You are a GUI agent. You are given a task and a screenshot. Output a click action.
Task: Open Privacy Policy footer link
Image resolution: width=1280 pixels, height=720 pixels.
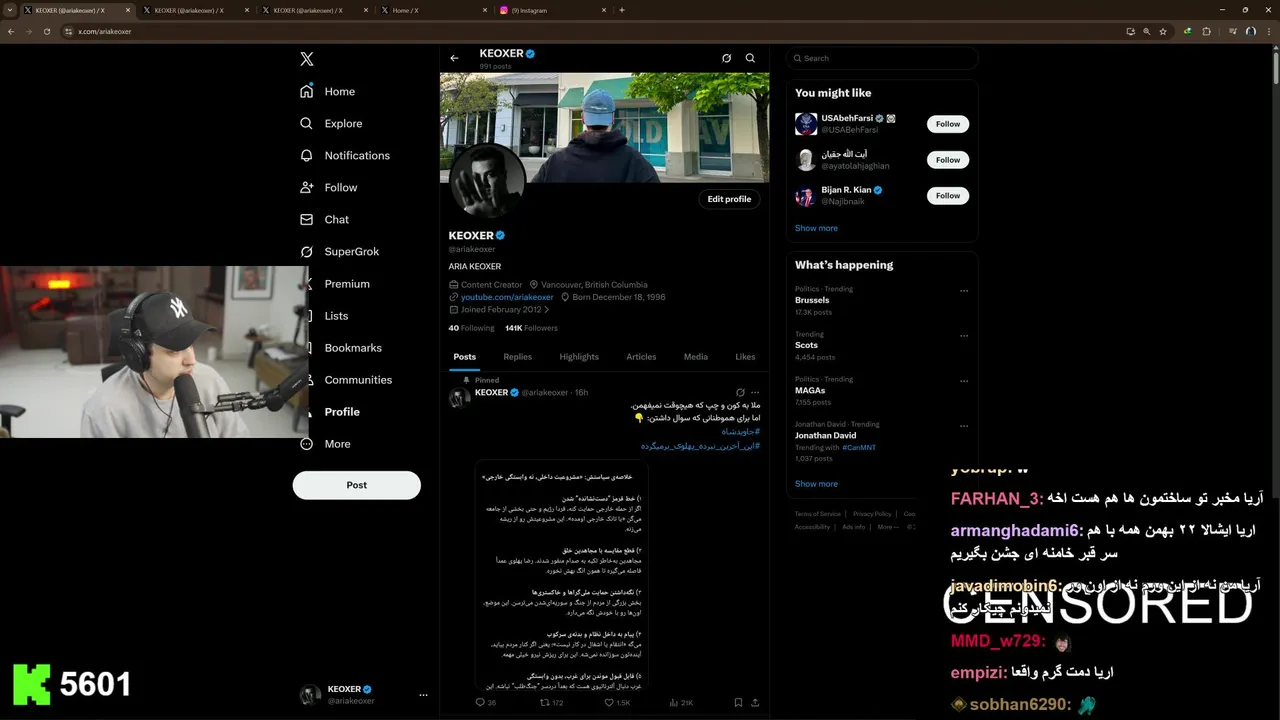[872, 514]
